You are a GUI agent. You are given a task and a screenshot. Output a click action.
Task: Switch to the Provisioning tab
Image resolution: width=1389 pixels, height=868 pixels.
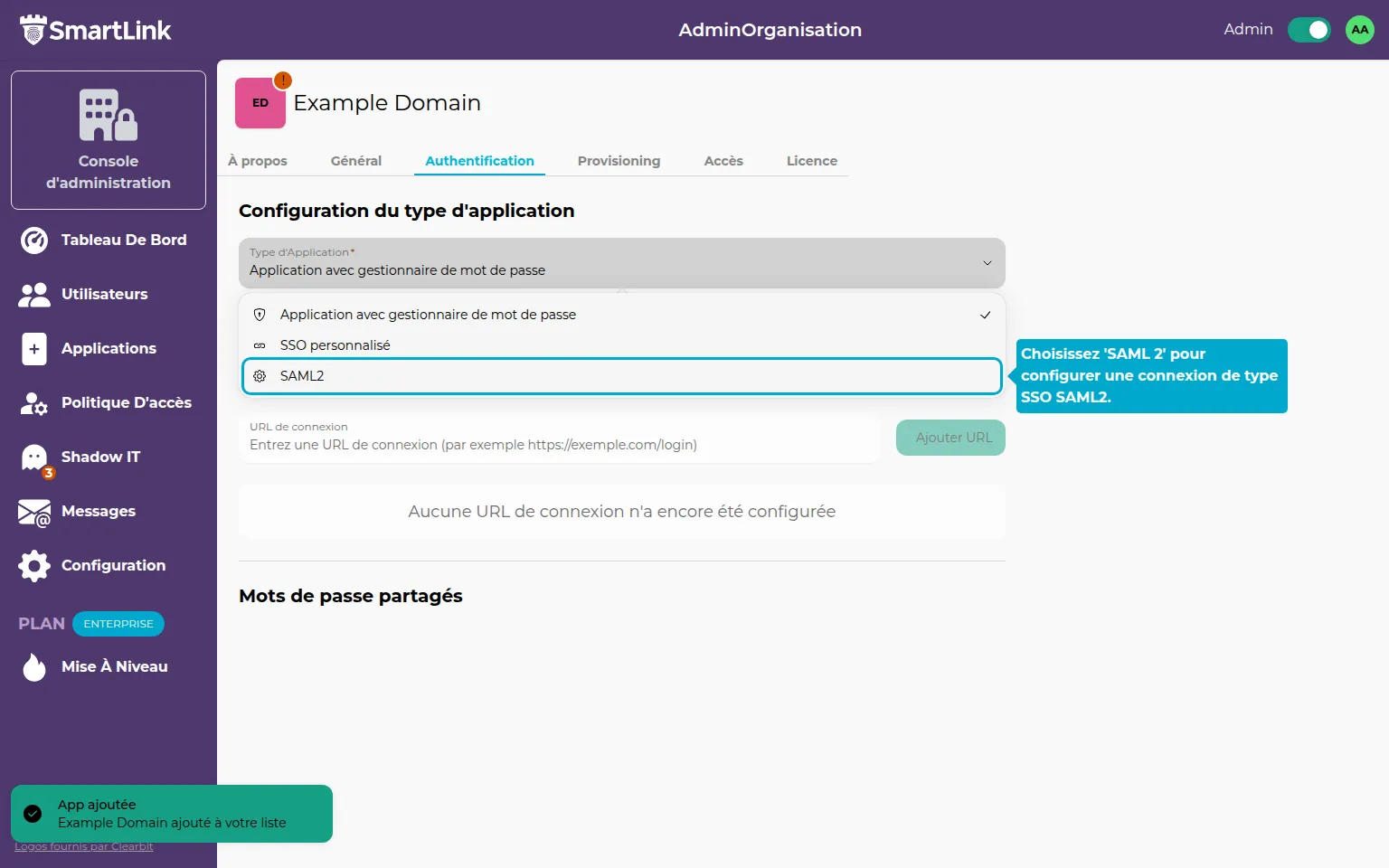619,161
